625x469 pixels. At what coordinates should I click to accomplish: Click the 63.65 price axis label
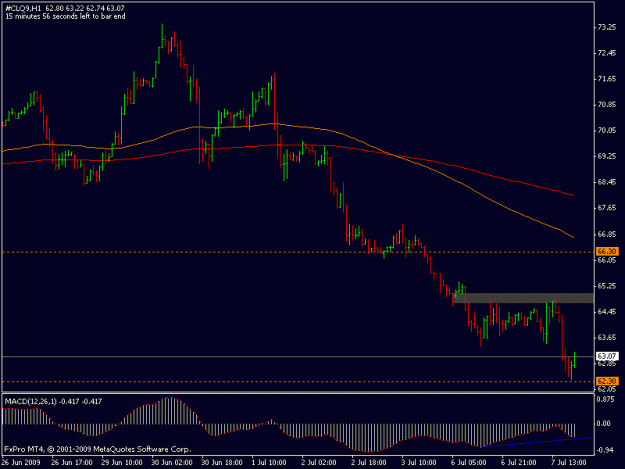(607, 338)
